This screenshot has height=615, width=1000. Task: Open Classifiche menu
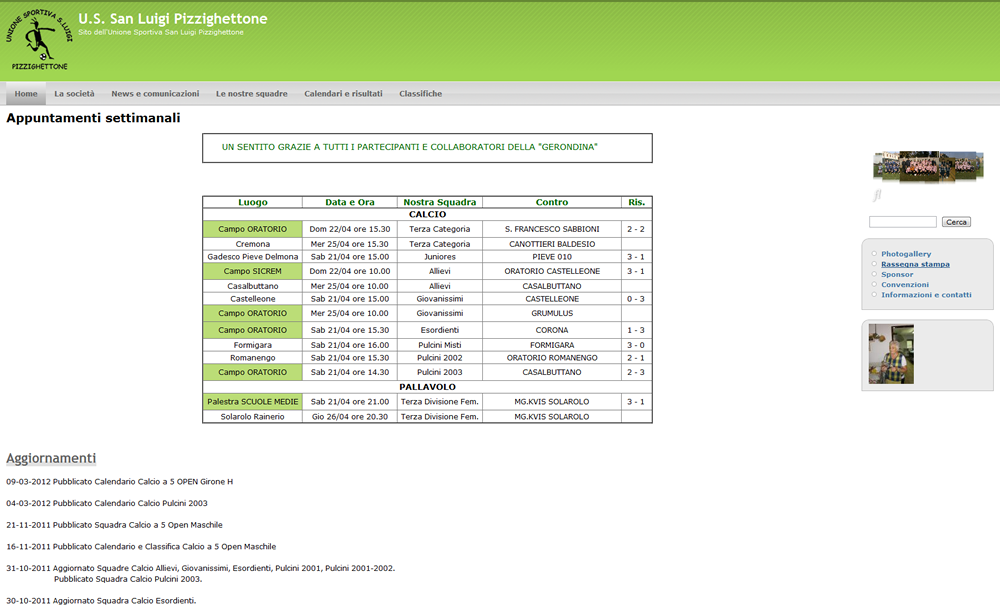pyautogui.click(x=420, y=94)
